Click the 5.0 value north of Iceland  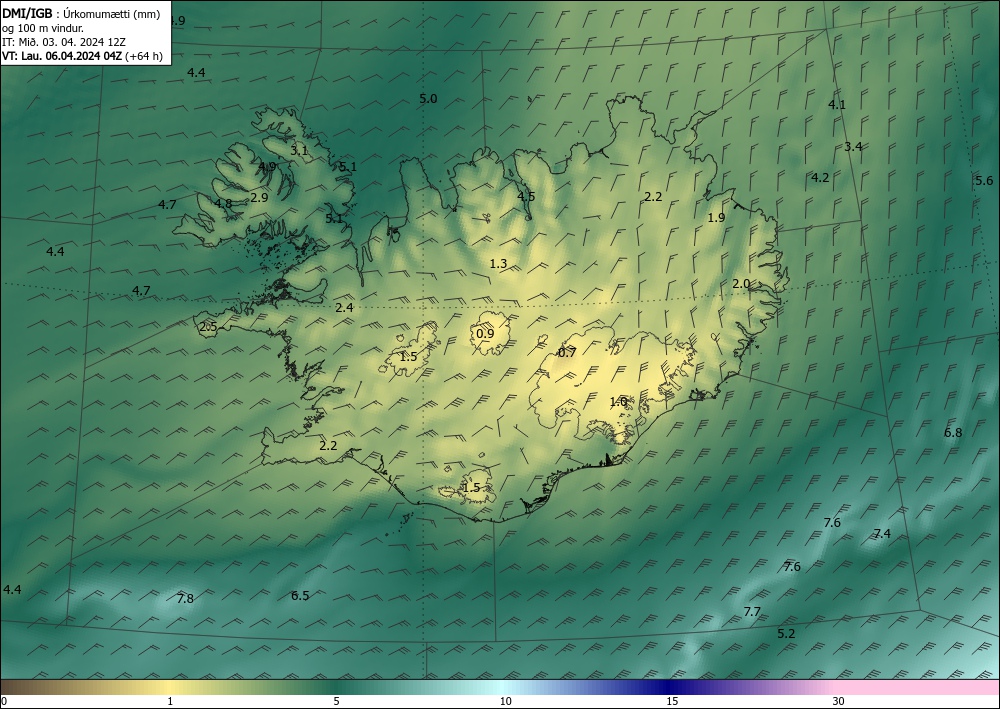tap(429, 98)
